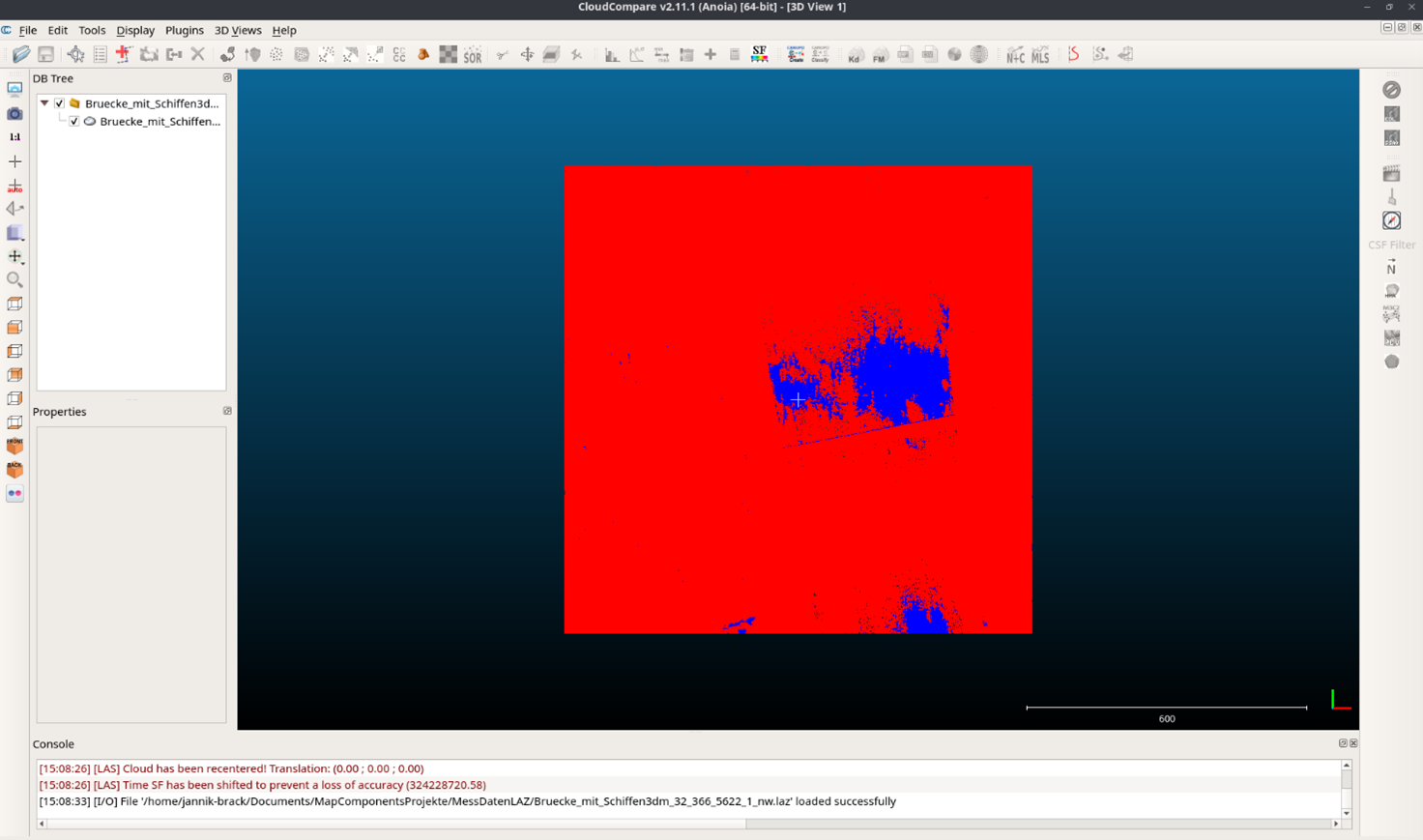Collapse the Bruecke_mit_Schiffen3d tree node
Image resolution: width=1423 pixels, height=840 pixels.
pyautogui.click(x=44, y=102)
